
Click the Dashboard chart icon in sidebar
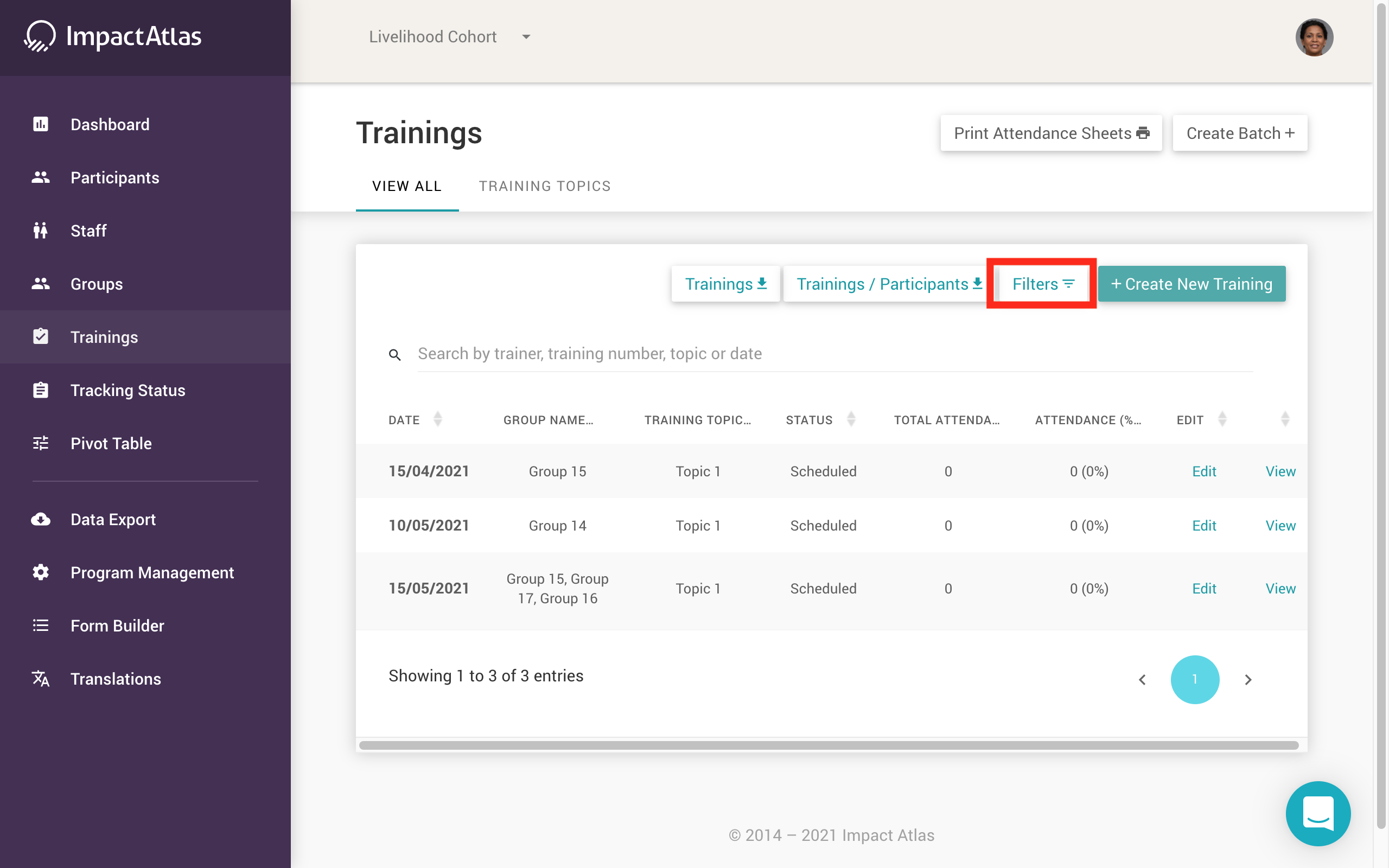click(41, 125)
